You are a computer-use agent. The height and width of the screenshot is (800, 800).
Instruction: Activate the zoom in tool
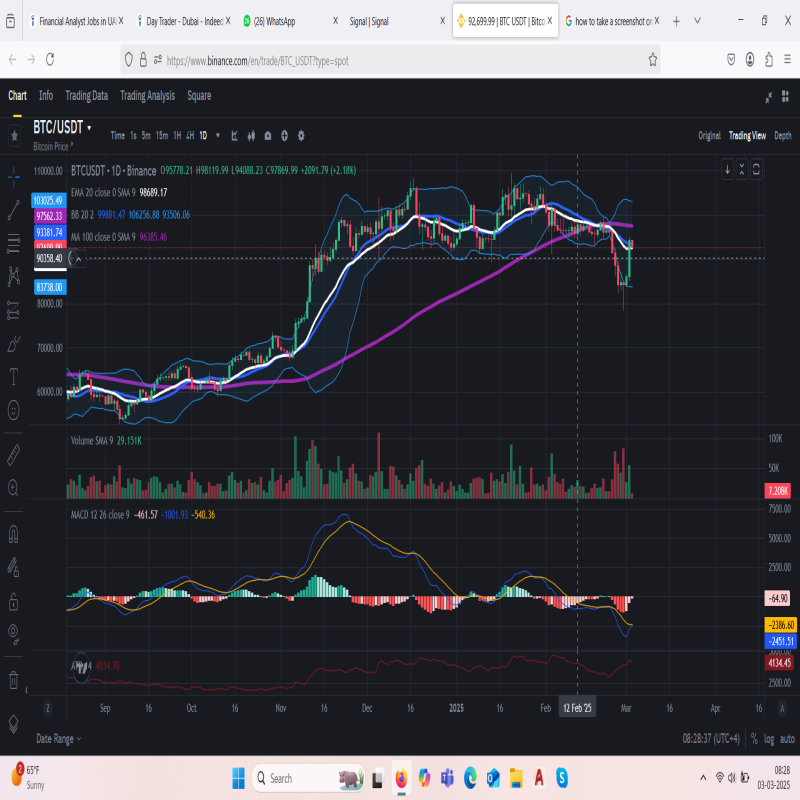[14, 488]
